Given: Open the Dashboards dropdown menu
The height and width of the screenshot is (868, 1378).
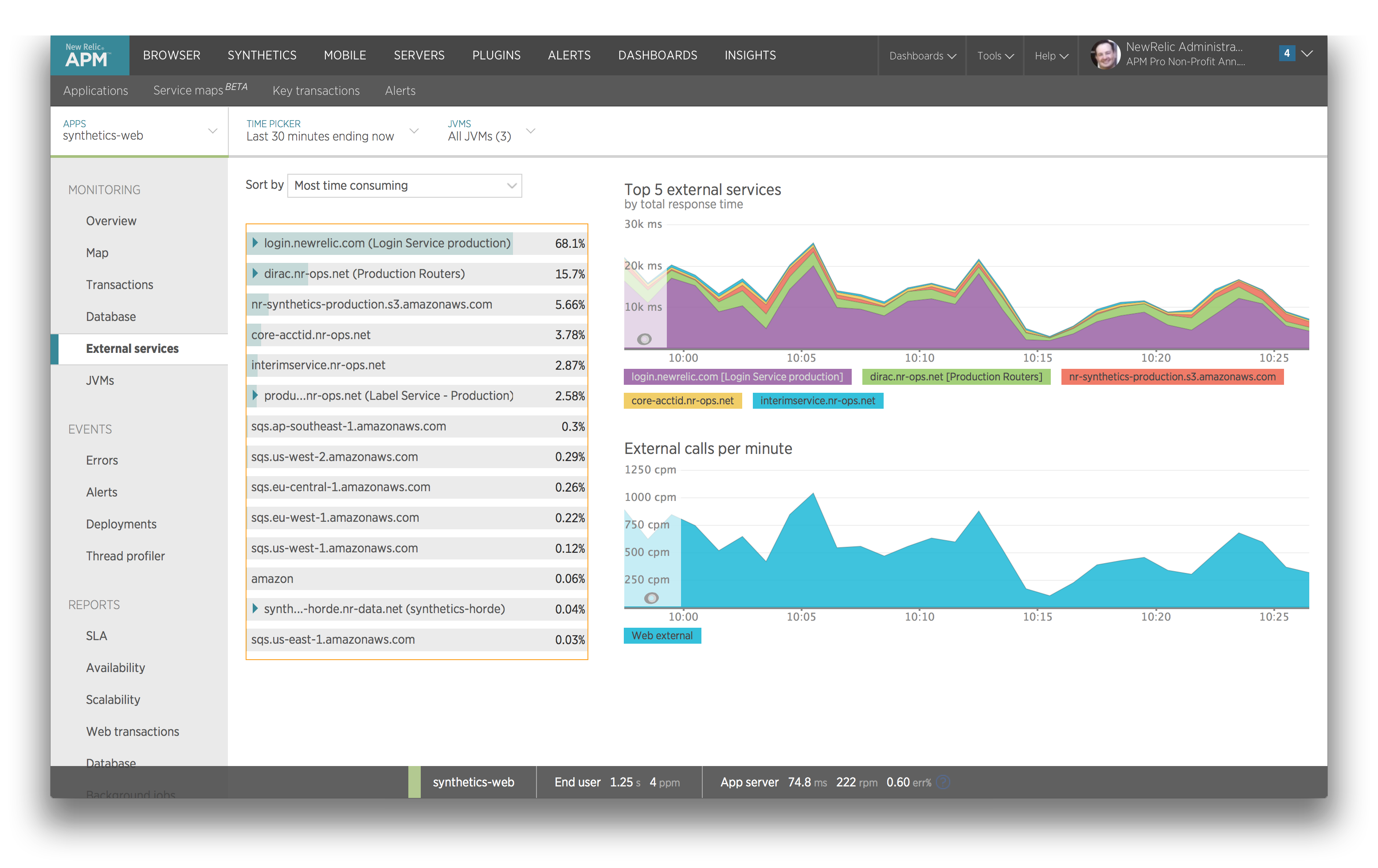Looking at the screenshot, I should (x=922, y=55).
